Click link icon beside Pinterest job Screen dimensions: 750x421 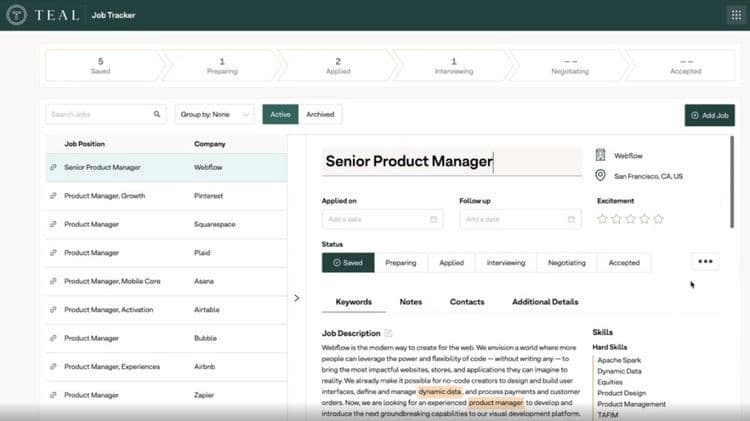click(53, 196)
